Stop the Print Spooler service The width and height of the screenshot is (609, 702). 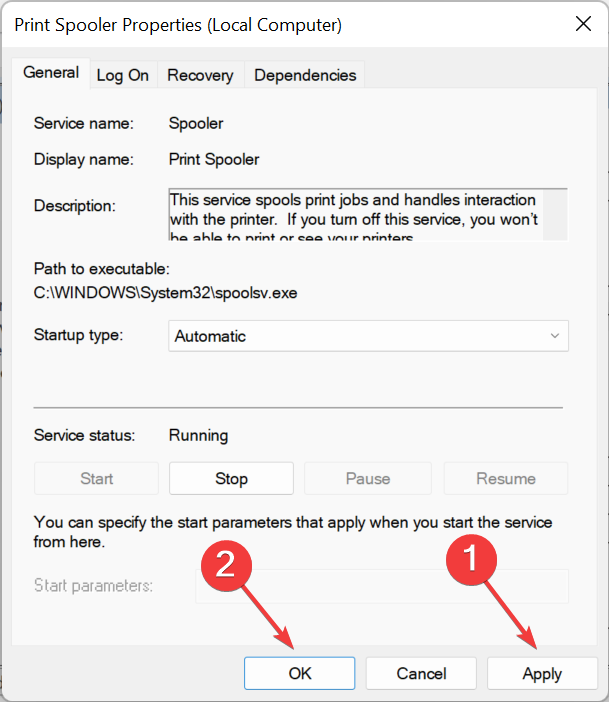[231, 479]
